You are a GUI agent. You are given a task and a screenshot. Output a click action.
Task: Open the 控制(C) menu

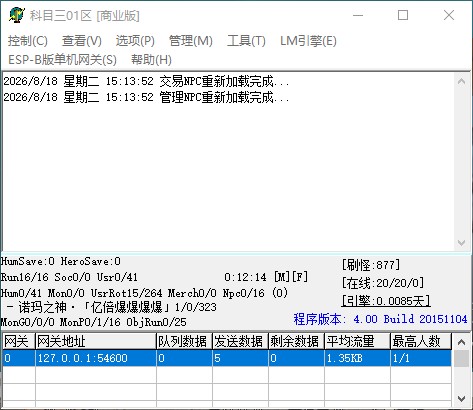tap(28, 41)
